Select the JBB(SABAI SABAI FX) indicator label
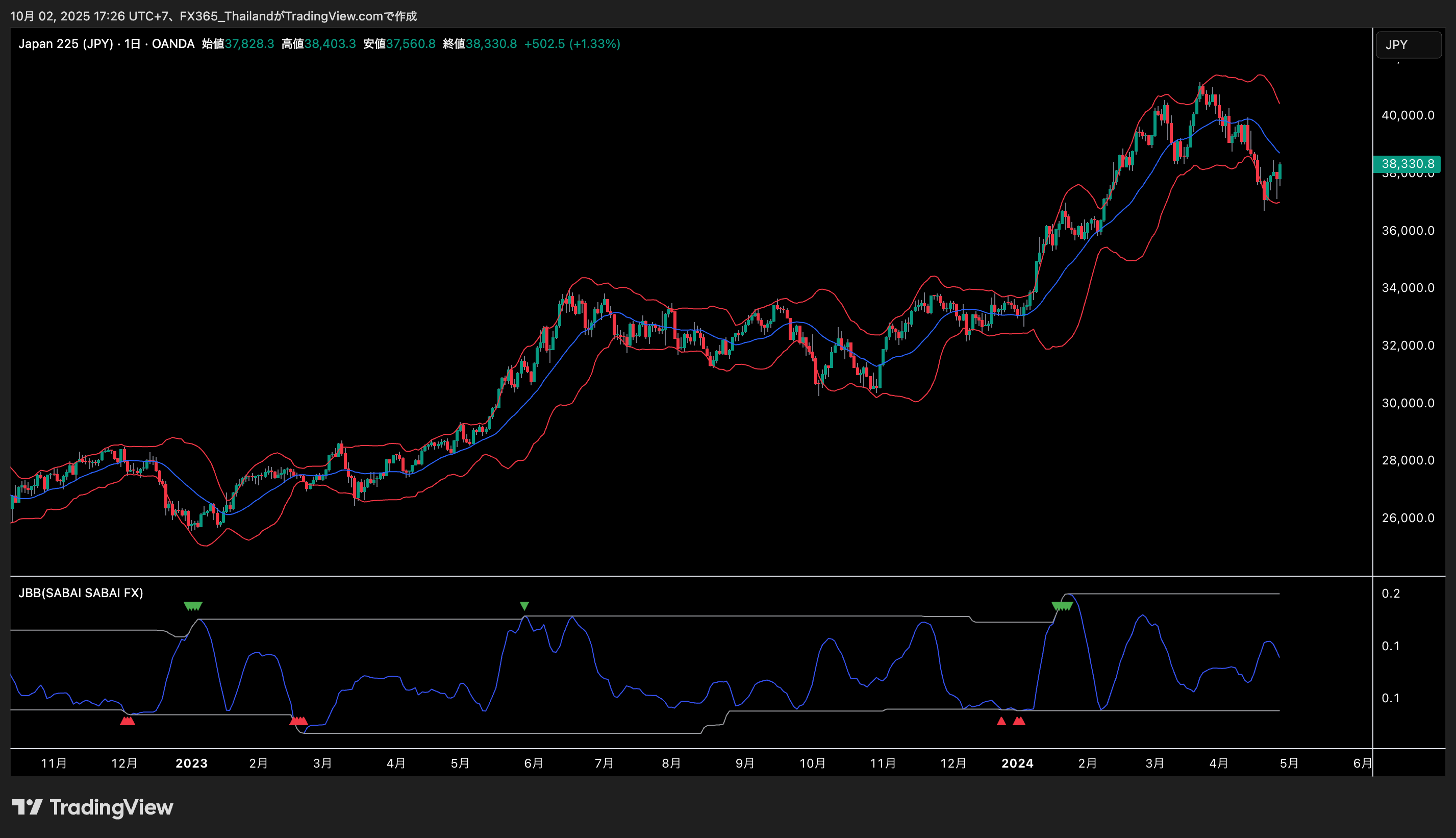Screen dimensions: 1456x838 [81, 593]
